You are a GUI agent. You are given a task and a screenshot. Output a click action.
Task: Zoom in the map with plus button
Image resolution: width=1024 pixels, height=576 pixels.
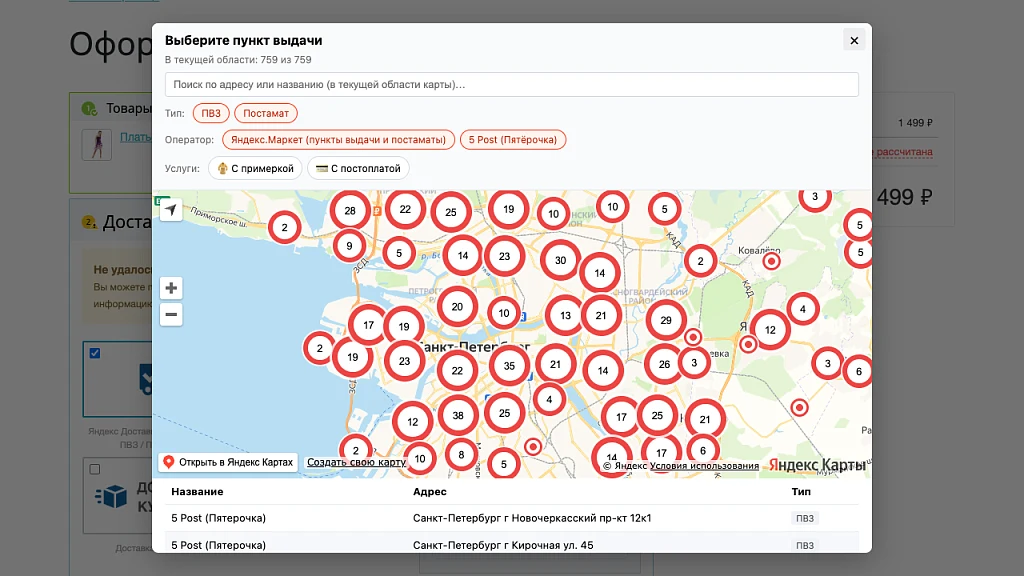[171, 288]
